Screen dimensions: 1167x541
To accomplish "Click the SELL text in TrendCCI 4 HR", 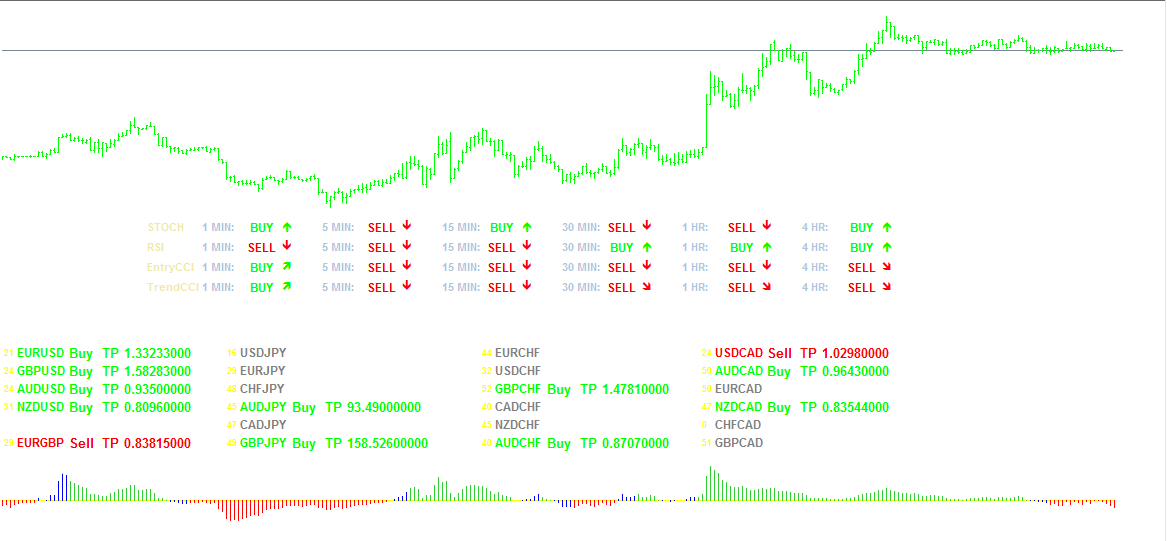I will click(x=862, y=288).
